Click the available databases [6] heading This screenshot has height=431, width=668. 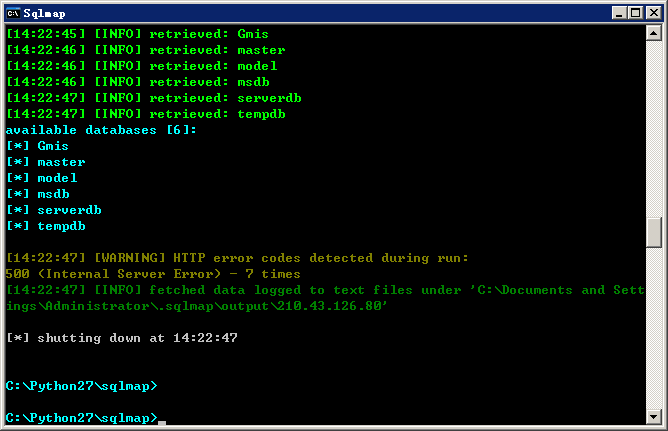click(x=101, y=130)
